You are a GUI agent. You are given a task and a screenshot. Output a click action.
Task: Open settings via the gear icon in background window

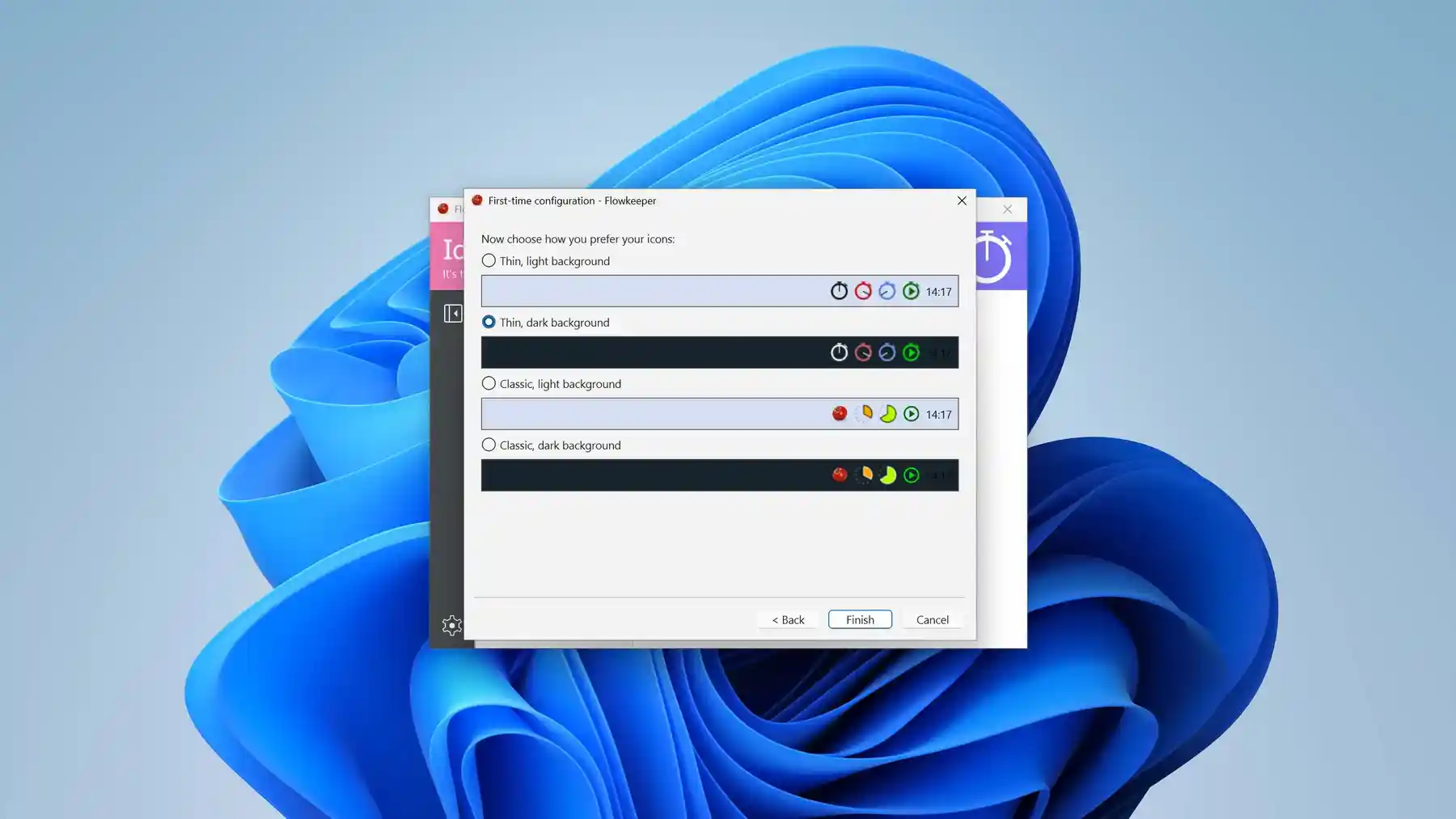coord(452,625)
